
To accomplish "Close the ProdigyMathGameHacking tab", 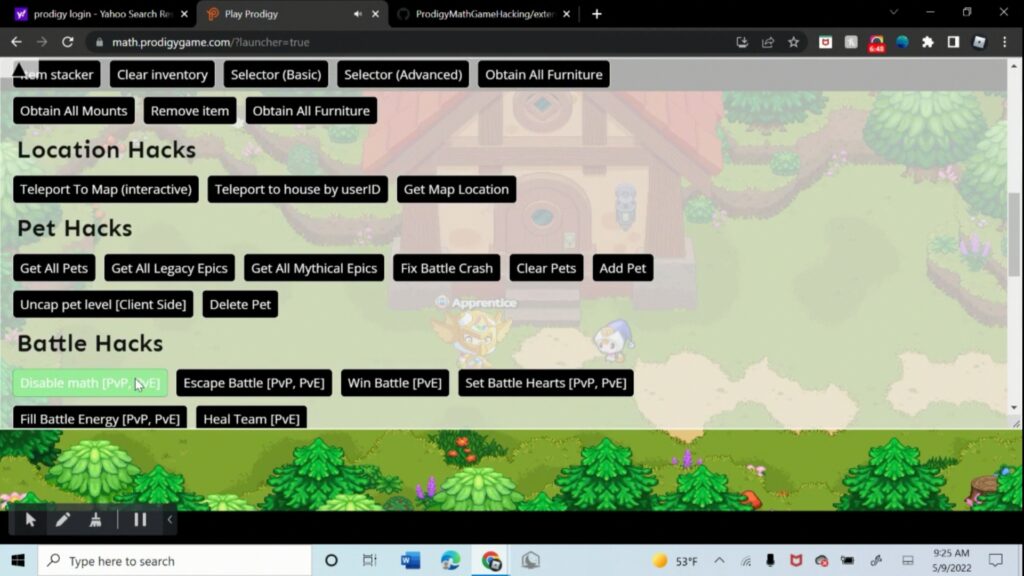I will pos(566,14).
